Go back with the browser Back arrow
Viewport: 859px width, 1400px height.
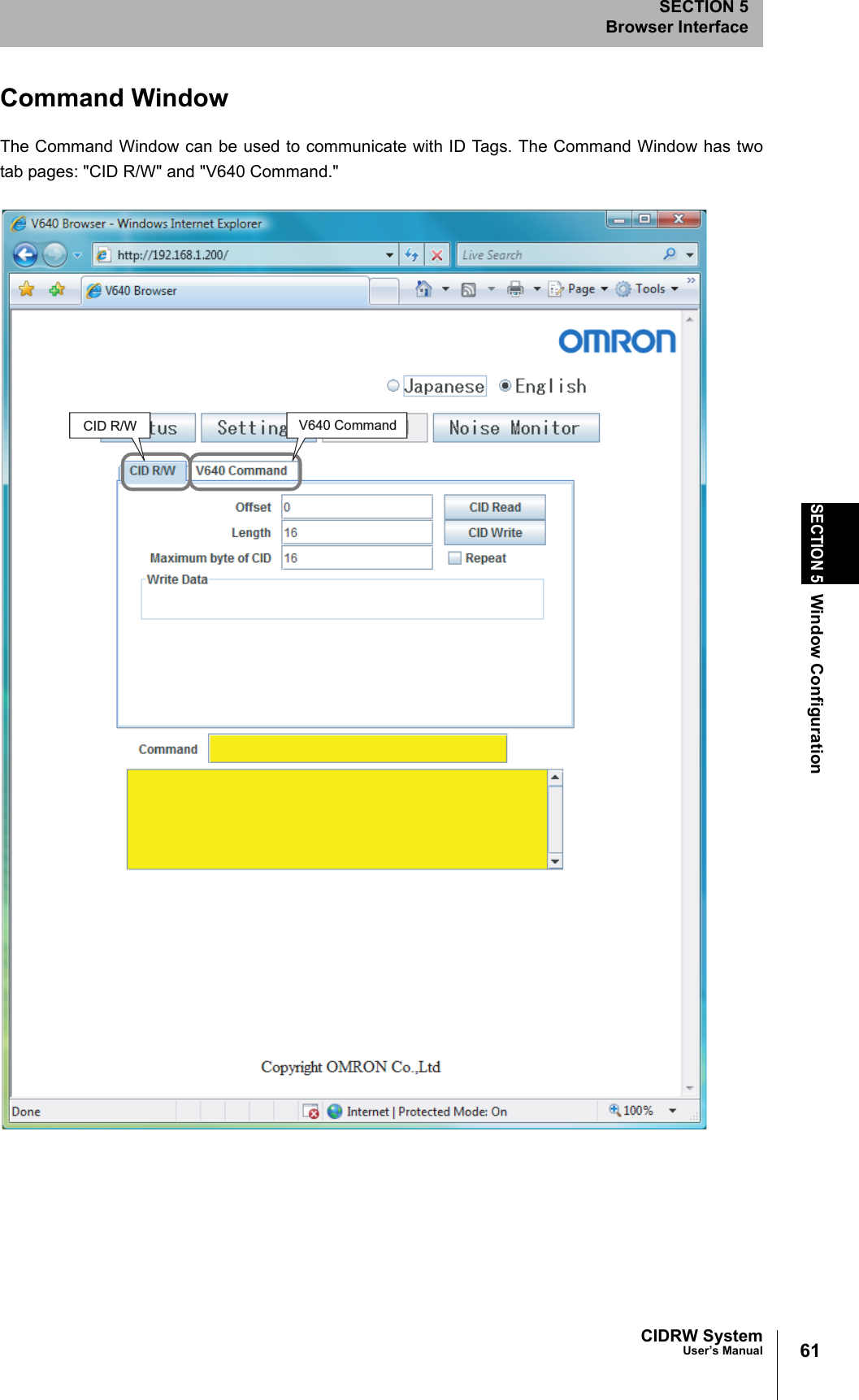[26, 255]
